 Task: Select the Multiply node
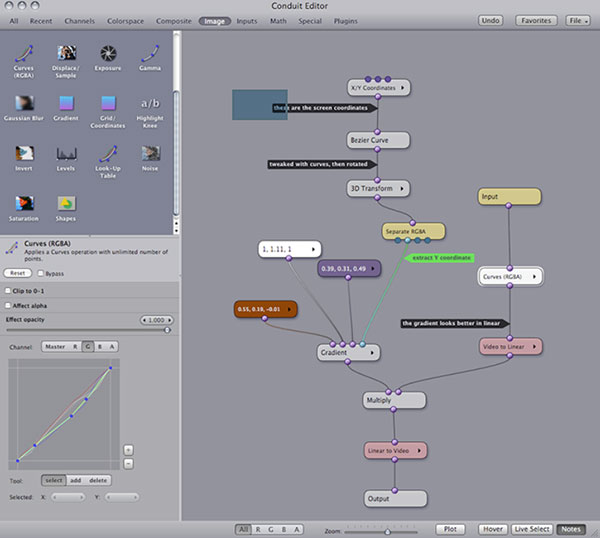pos(394,400)
